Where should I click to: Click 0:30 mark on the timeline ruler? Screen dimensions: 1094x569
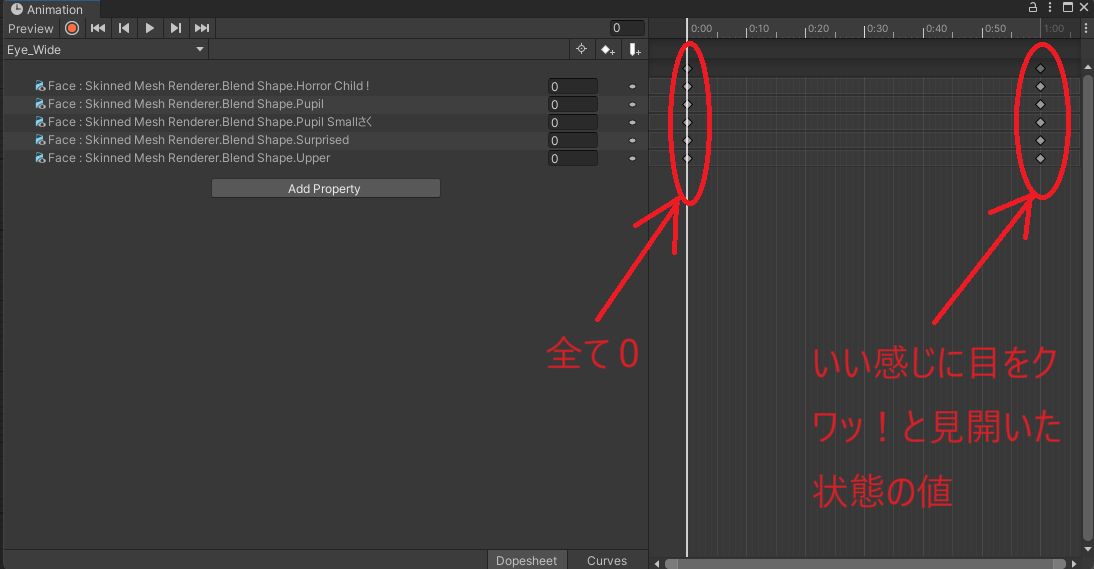pos(876,29)
